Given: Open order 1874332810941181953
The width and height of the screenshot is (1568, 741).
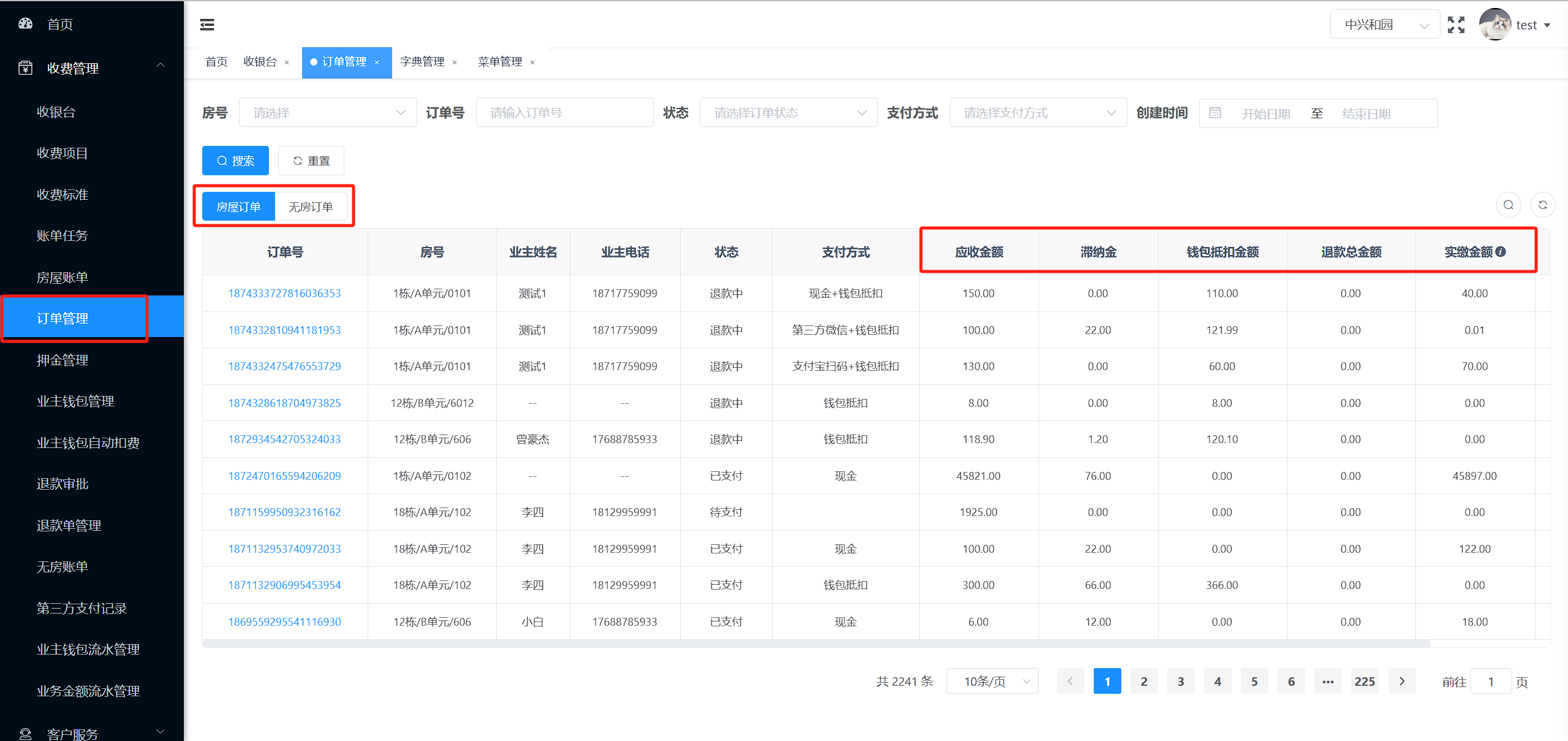Looking at the screenshot, I should (284, 330).
